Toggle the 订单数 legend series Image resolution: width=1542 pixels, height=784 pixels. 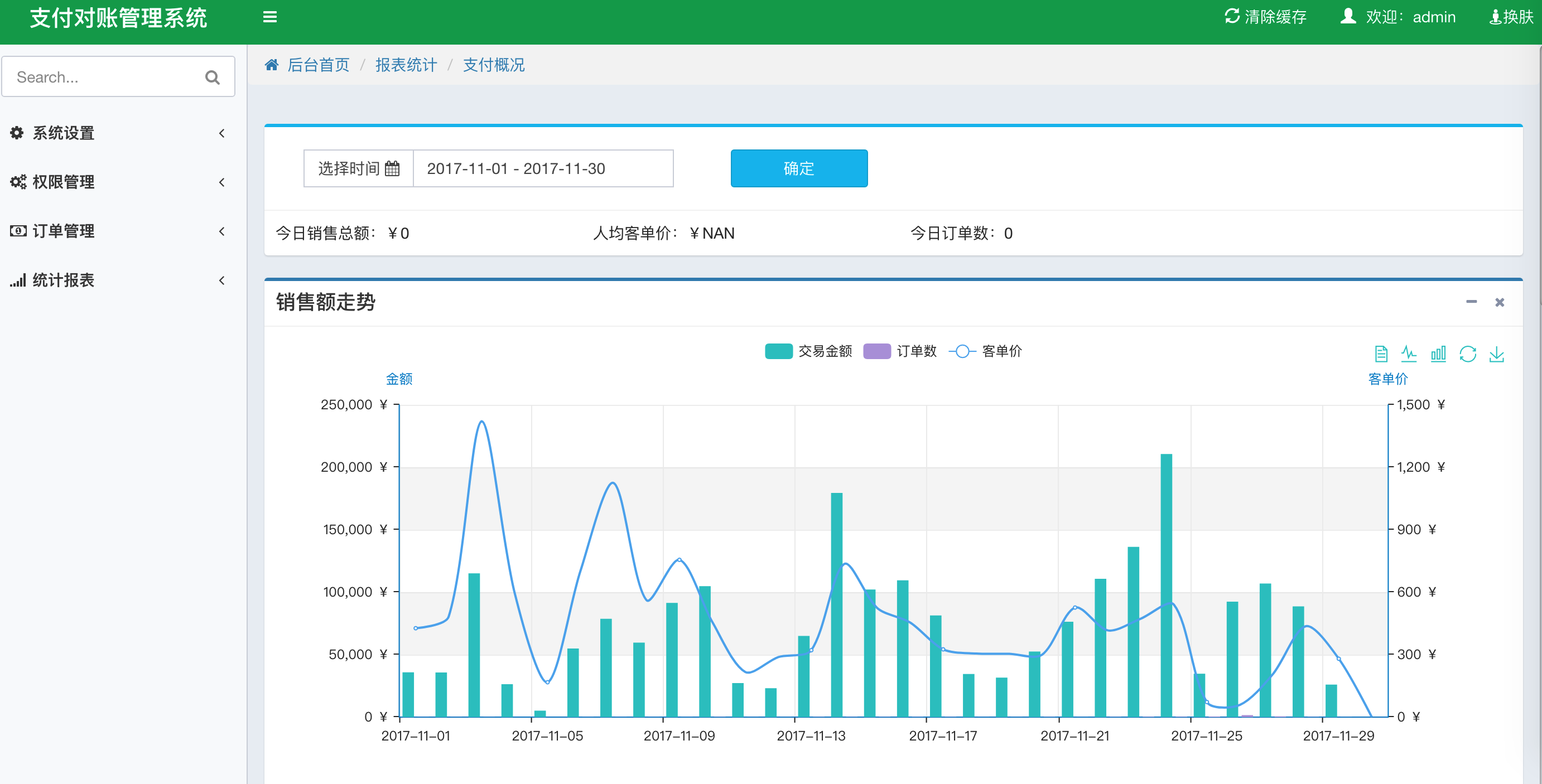900,351
